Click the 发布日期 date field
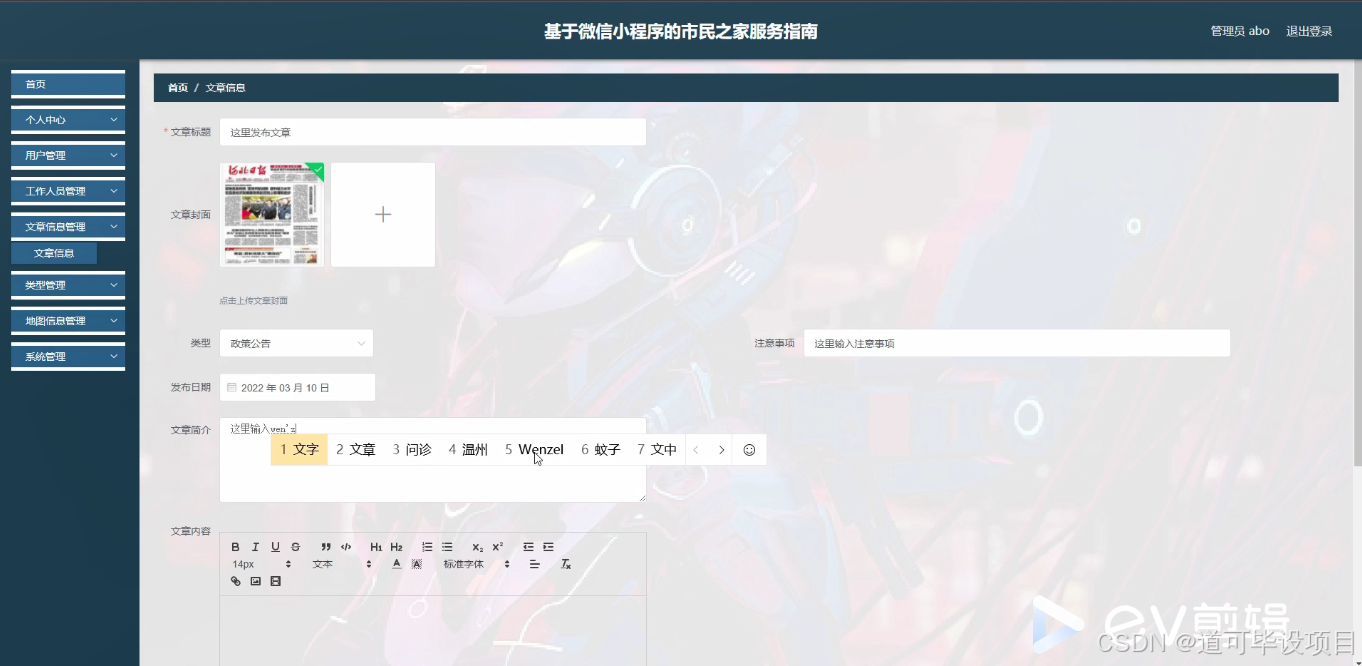This screenshot has height=666, width=1362. point(297,387)
